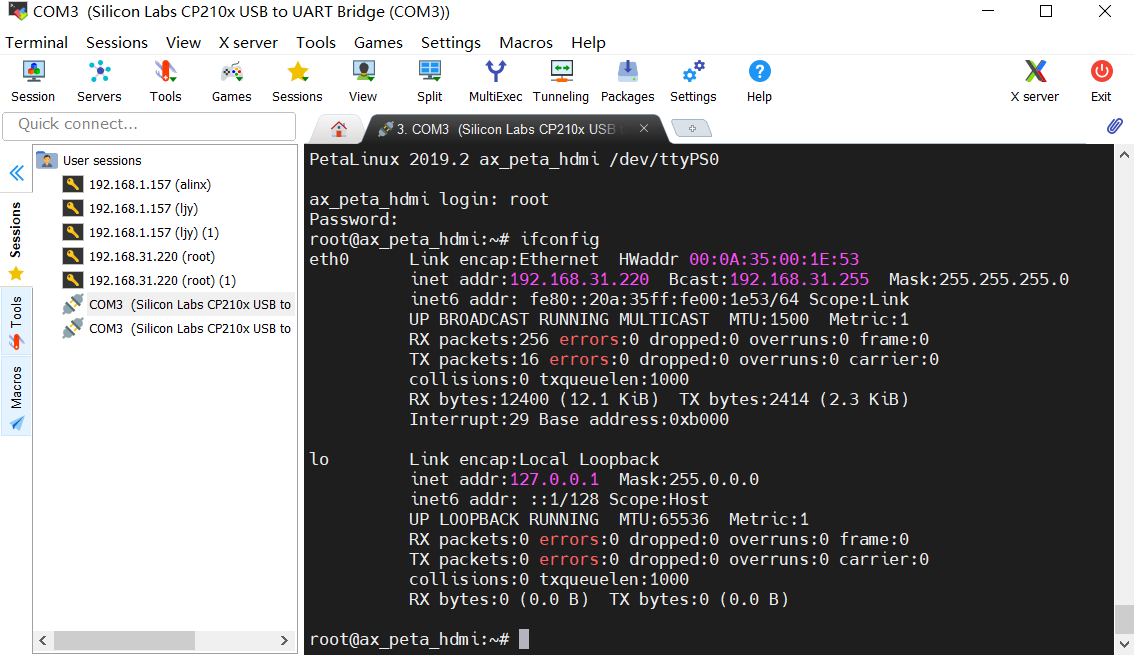Switch to the home tab
The width and height of the screenshot is (1134, 659).
[338, 128]
